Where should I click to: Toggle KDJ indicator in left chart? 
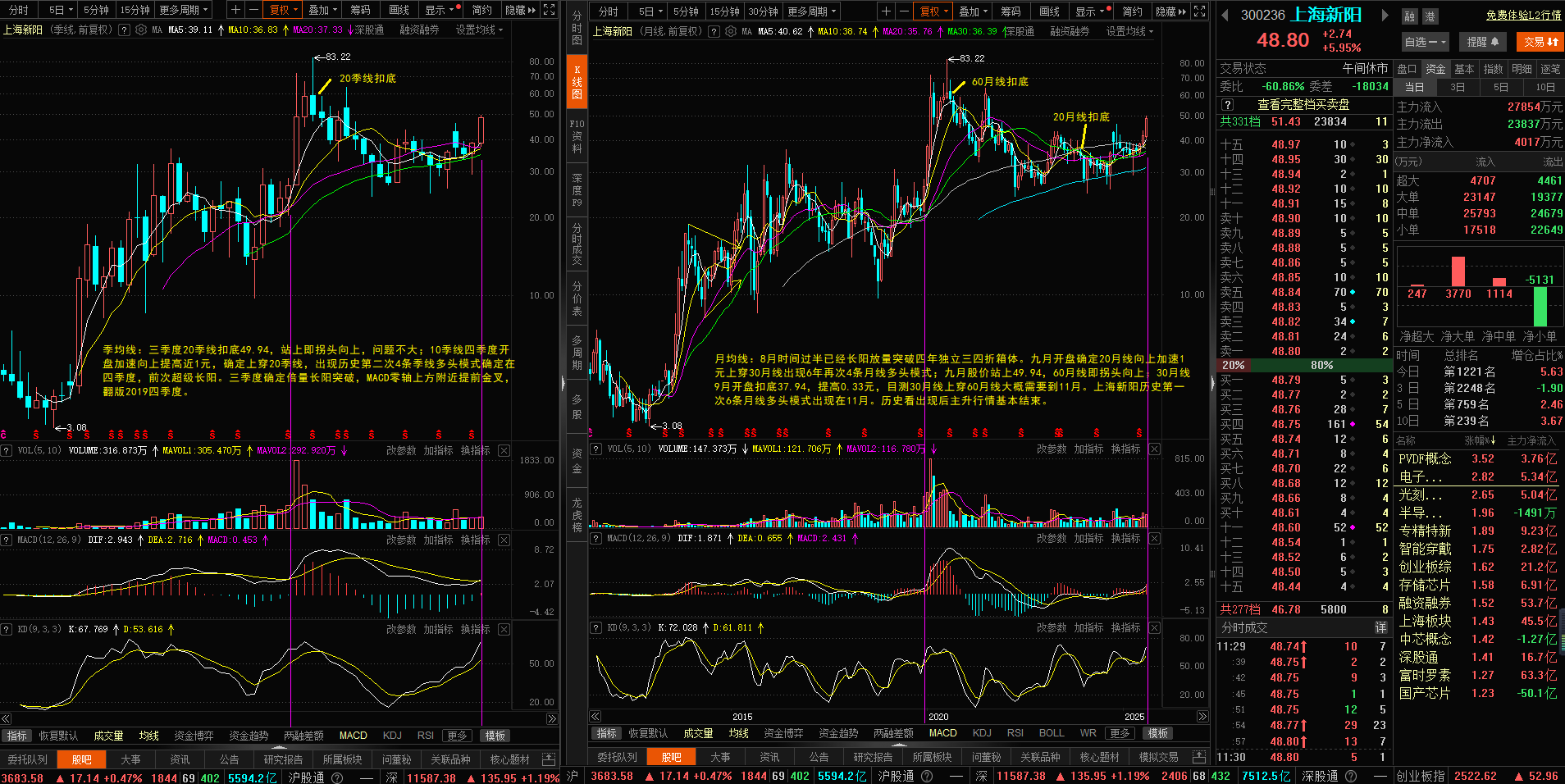[392, 736]
